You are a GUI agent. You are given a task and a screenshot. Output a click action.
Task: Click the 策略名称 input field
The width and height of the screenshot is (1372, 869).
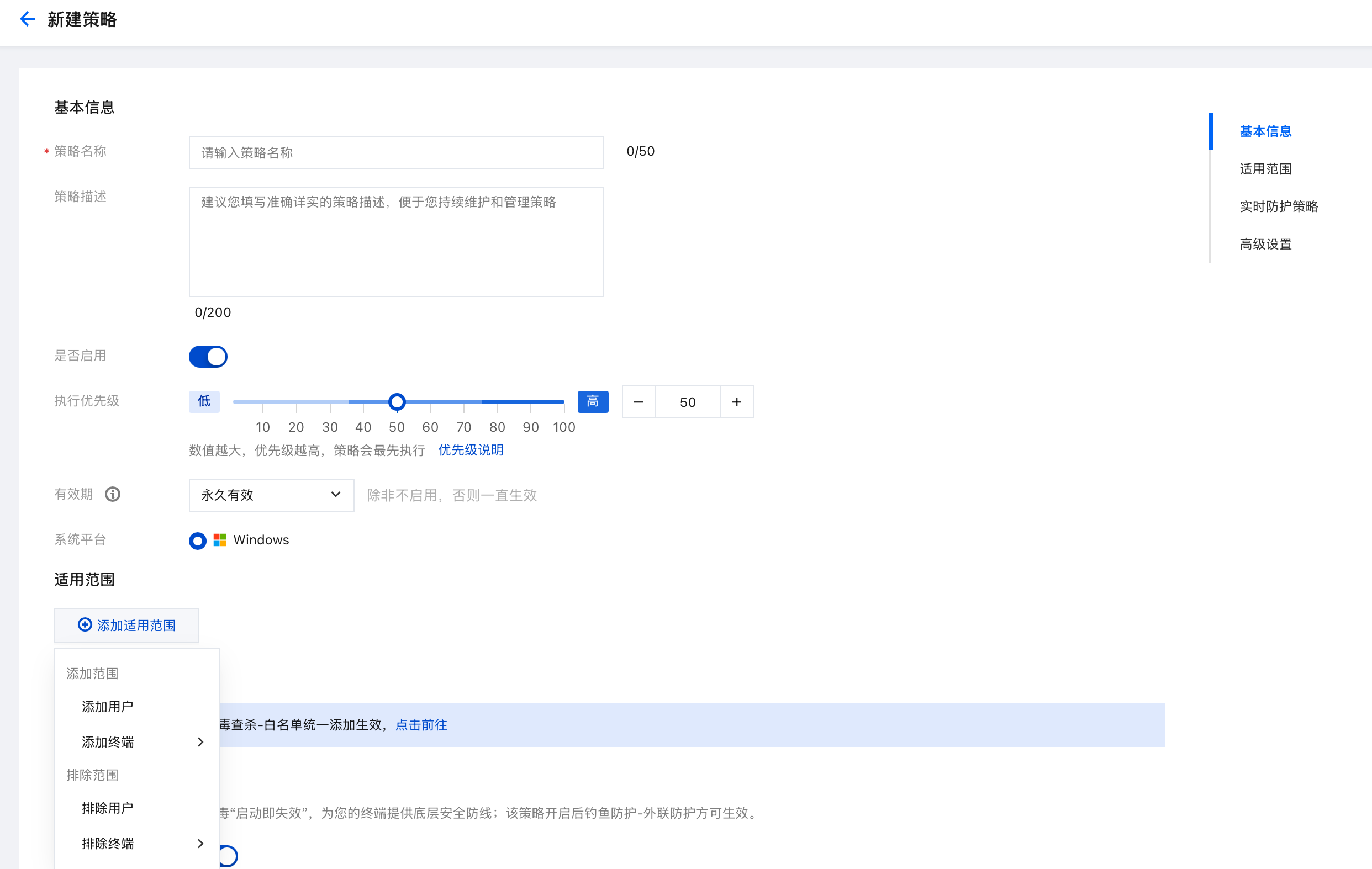396,152
